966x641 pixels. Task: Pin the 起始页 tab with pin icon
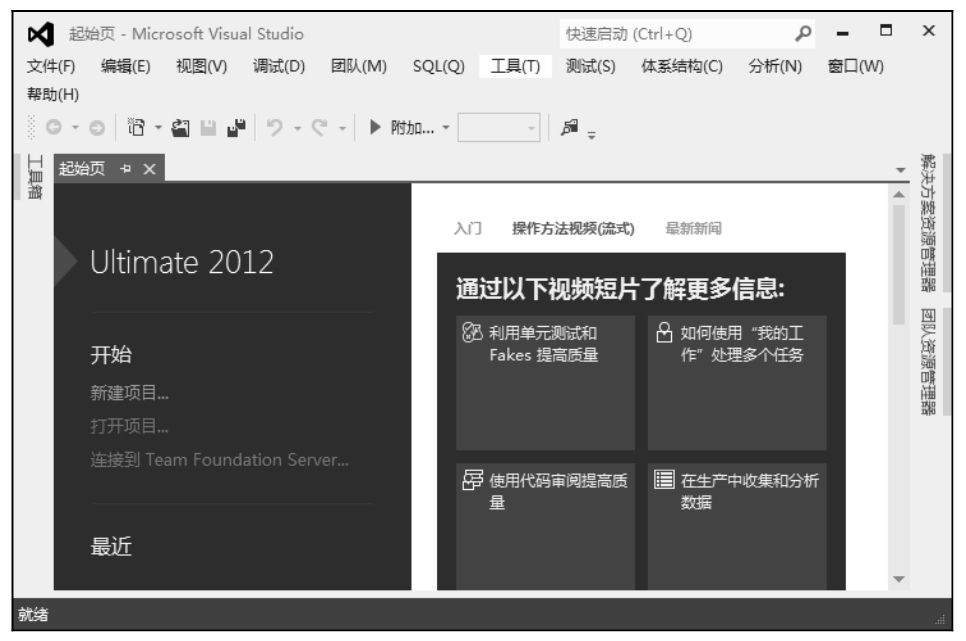click(126, 169)
